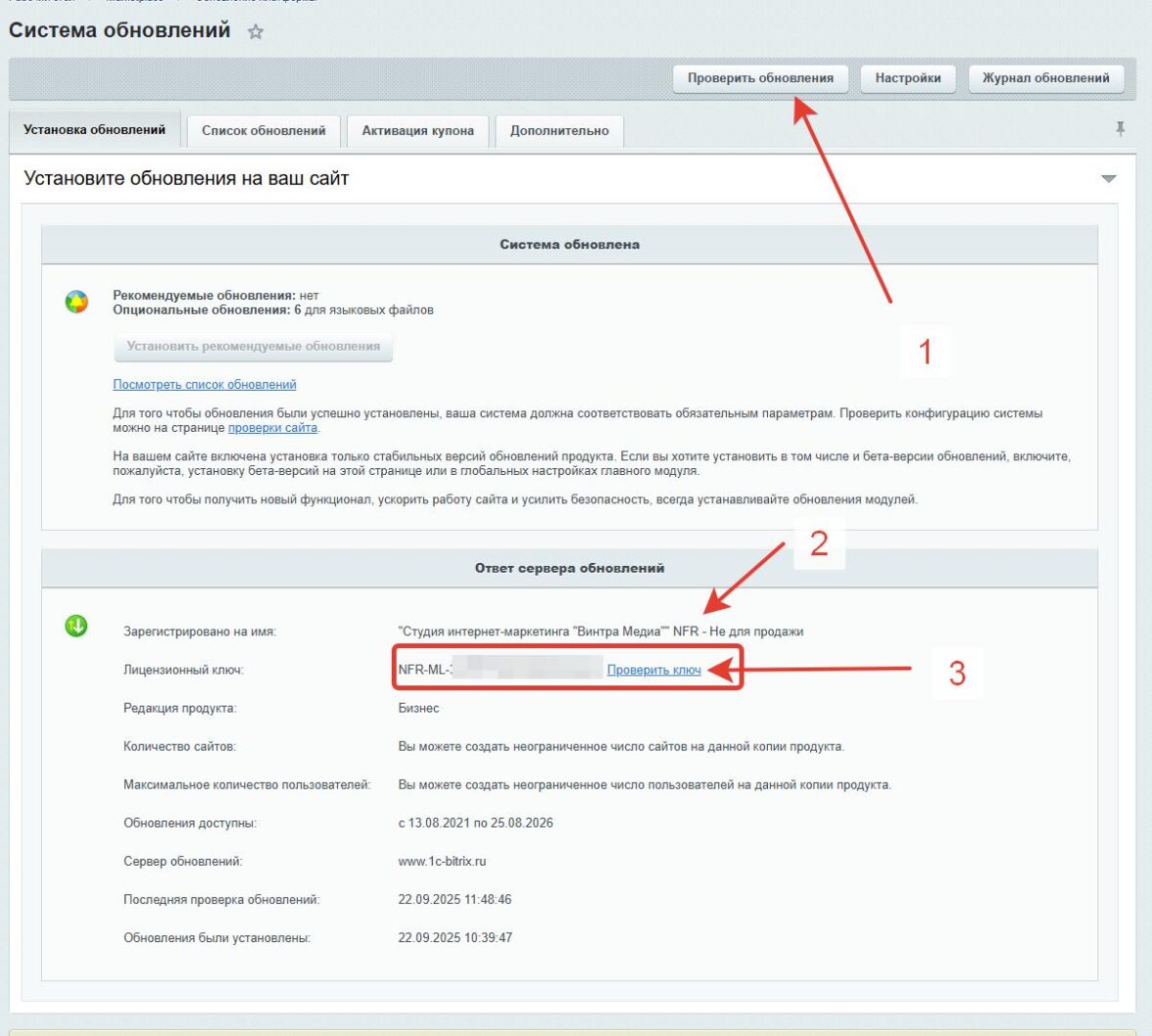Follow the Посмотреть список обновлений link

tap(204, 384)
